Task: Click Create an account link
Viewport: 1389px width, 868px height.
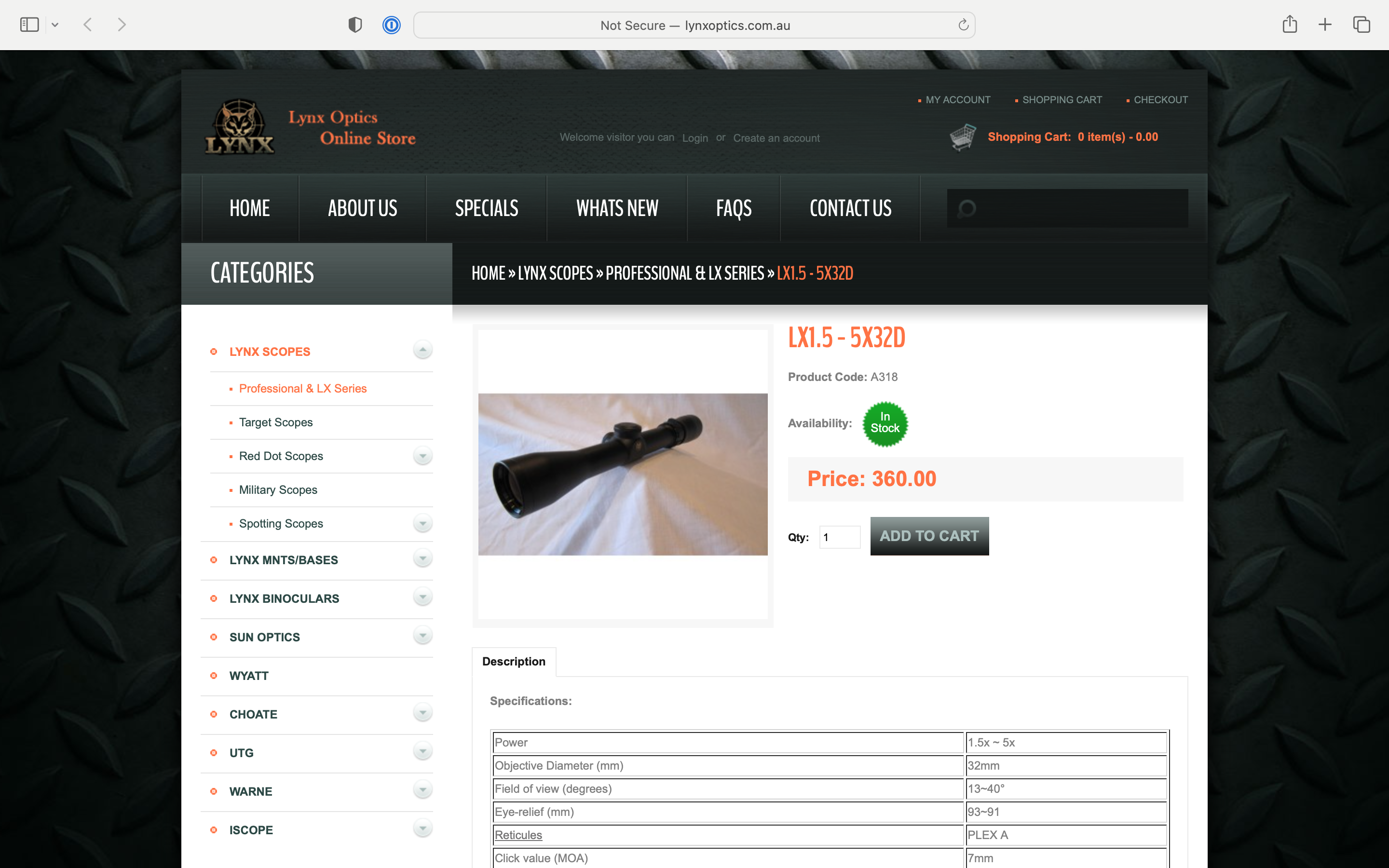Action: tap(776, 138)
